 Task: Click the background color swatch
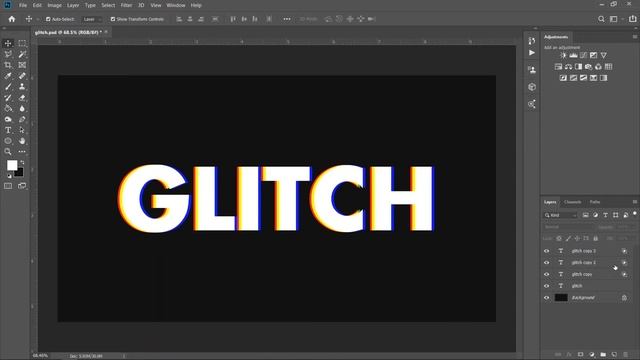[x=20, y=173]
